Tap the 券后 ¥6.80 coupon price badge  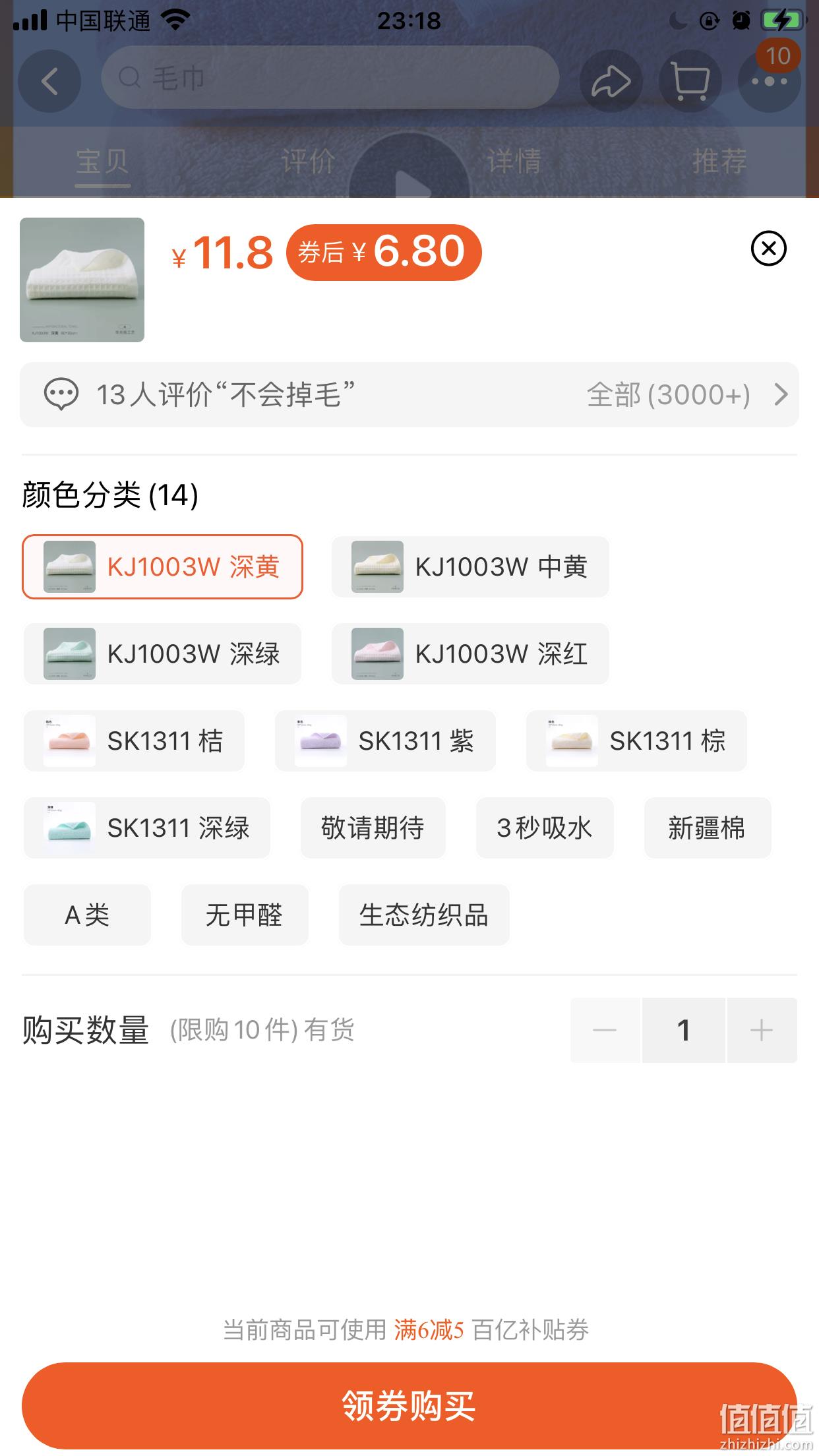[384, 253]
